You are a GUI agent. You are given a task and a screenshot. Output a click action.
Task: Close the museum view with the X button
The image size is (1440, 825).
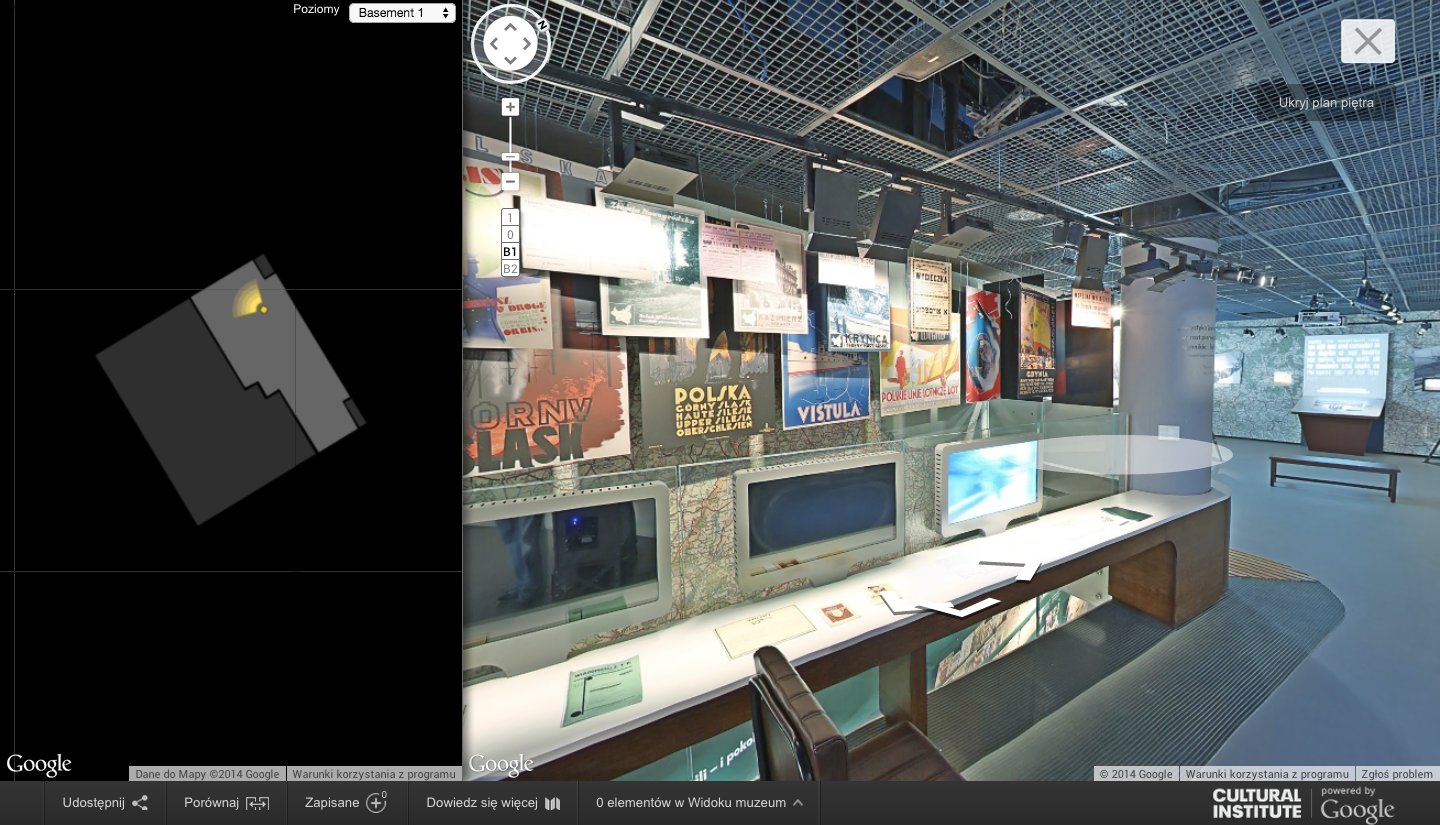1368,41
